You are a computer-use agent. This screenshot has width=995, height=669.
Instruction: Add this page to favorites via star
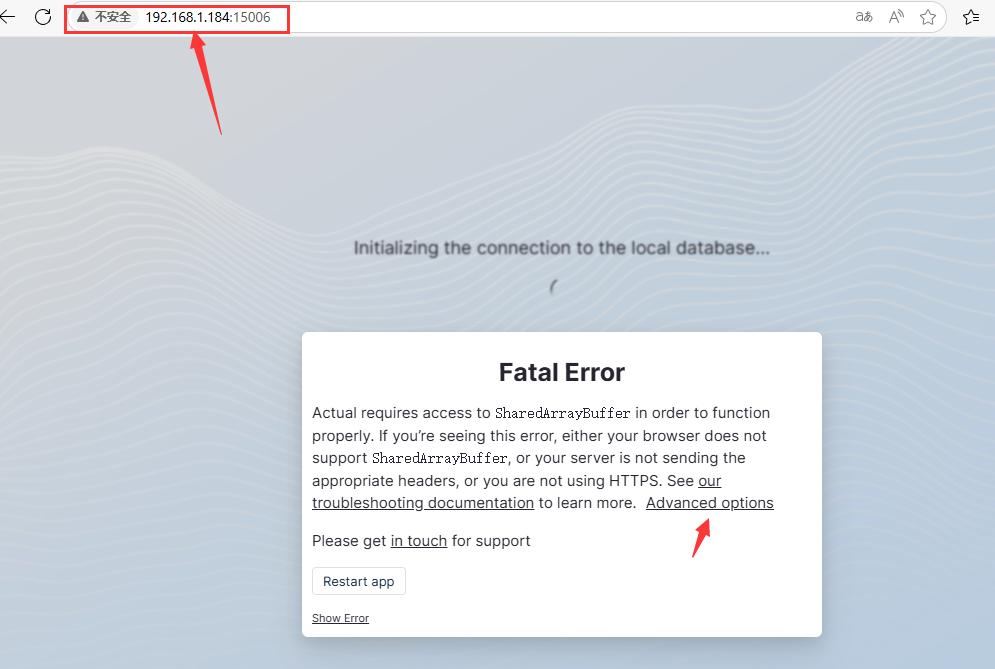928,17
